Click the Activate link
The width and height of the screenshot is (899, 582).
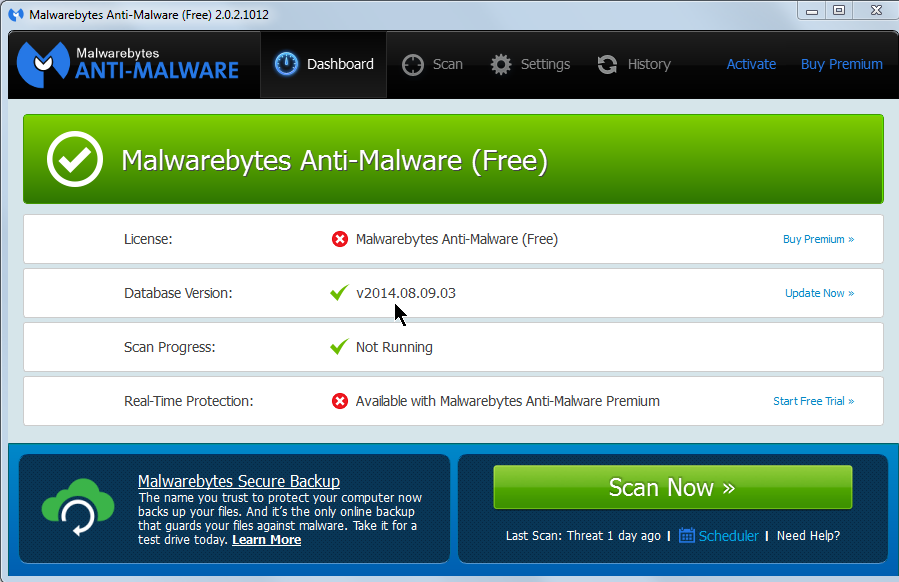tap(751, 64)
